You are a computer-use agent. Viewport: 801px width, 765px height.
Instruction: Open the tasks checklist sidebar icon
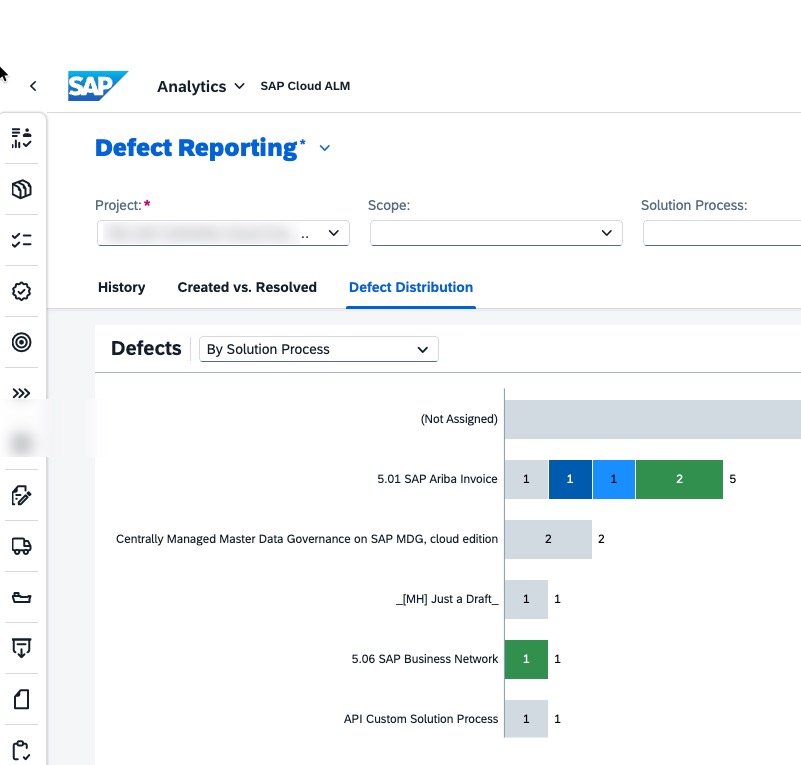click(x=21, y=240)
